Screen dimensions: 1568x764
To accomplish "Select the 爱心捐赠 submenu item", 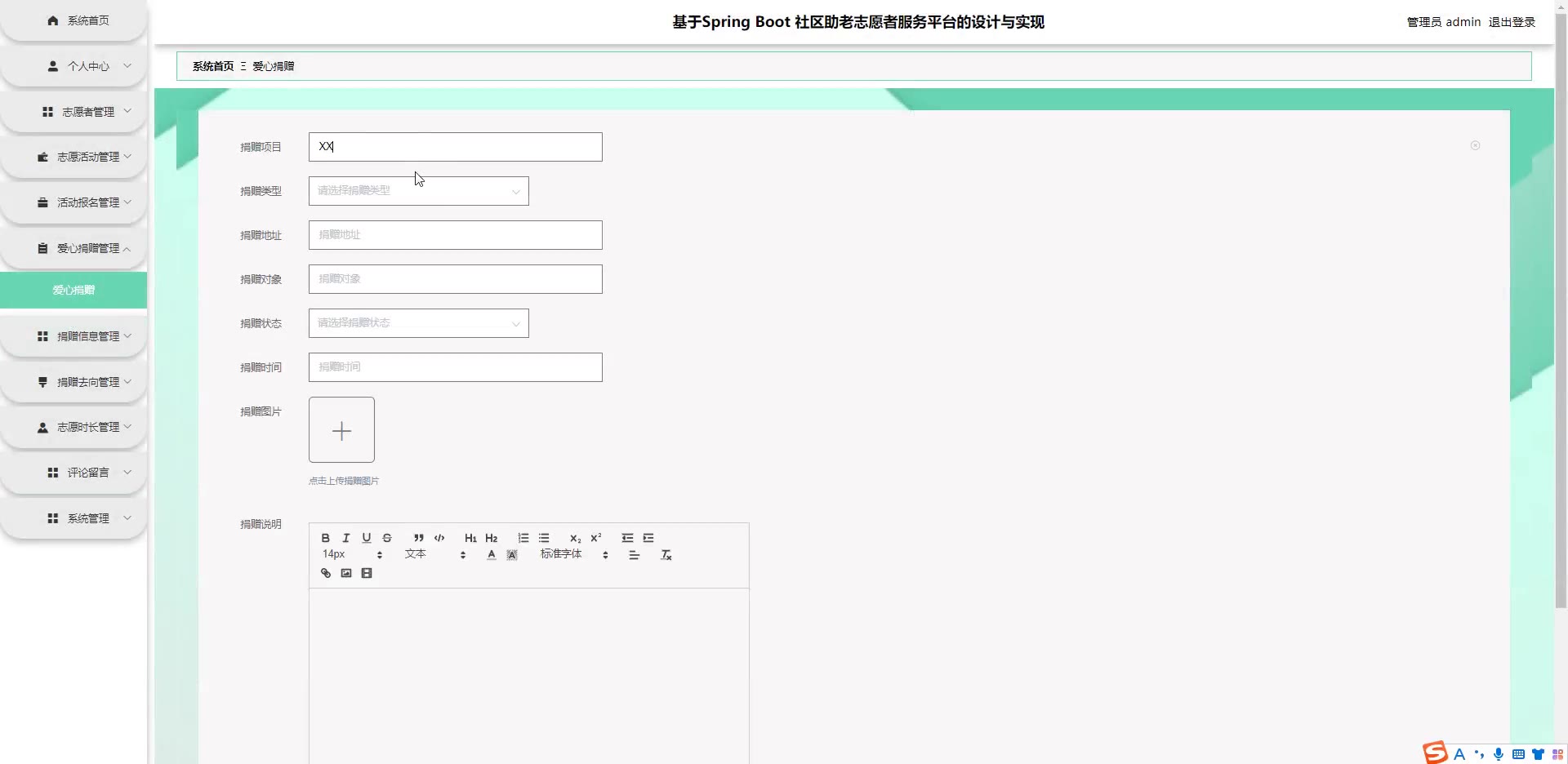I will coord(73,290).
